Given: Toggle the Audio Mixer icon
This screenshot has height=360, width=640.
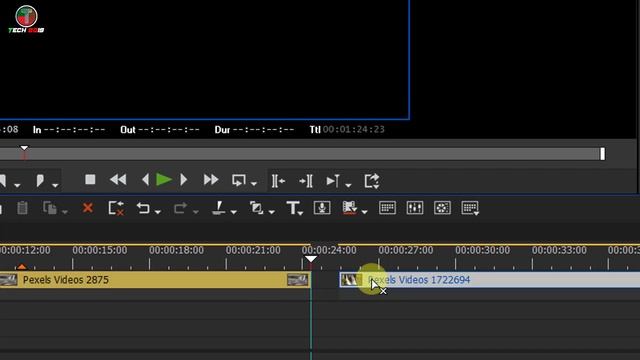Looking at the screenshot, I should [415, 208].
